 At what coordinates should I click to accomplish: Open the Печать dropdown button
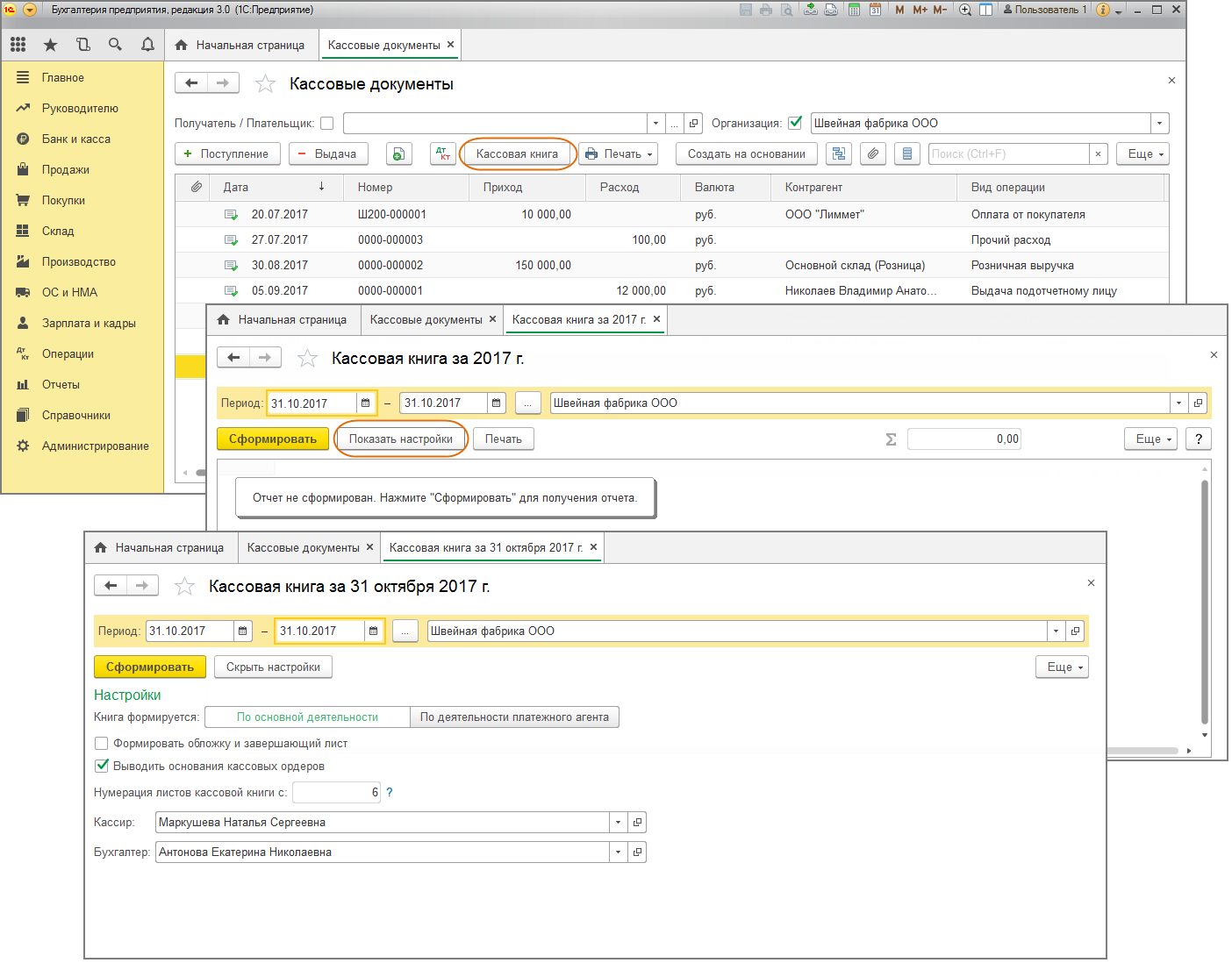pyautogui.click(x=618, y=154)
